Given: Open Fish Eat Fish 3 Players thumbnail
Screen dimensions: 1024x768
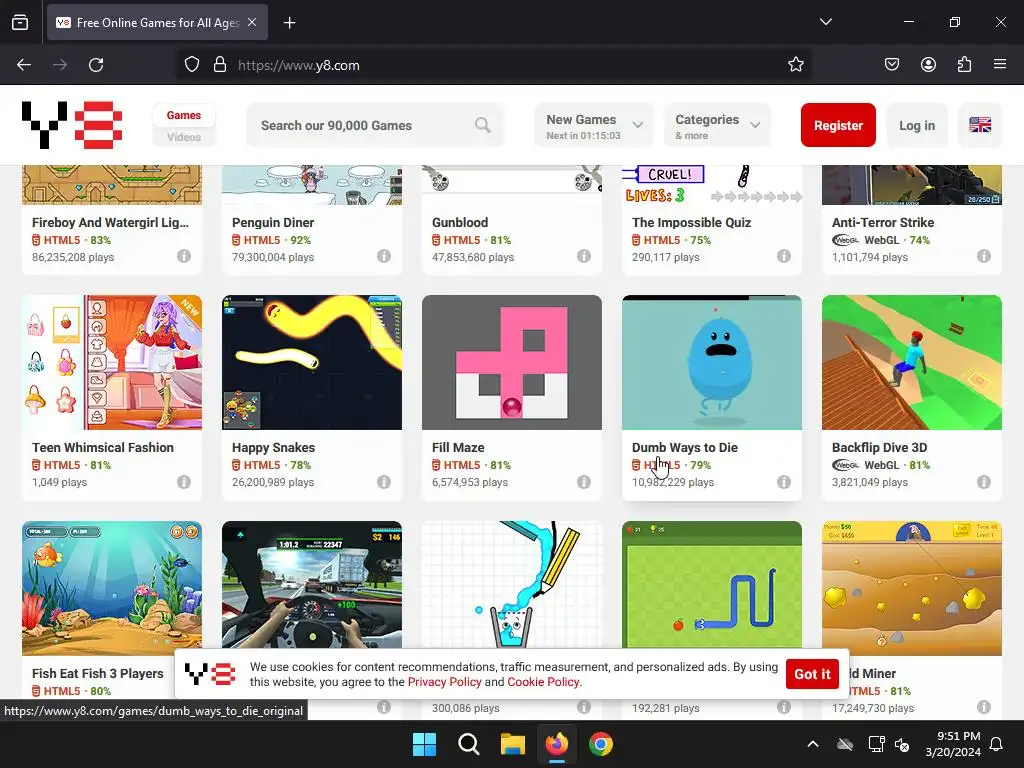Looking at the screenshot, I should point(112,588).
